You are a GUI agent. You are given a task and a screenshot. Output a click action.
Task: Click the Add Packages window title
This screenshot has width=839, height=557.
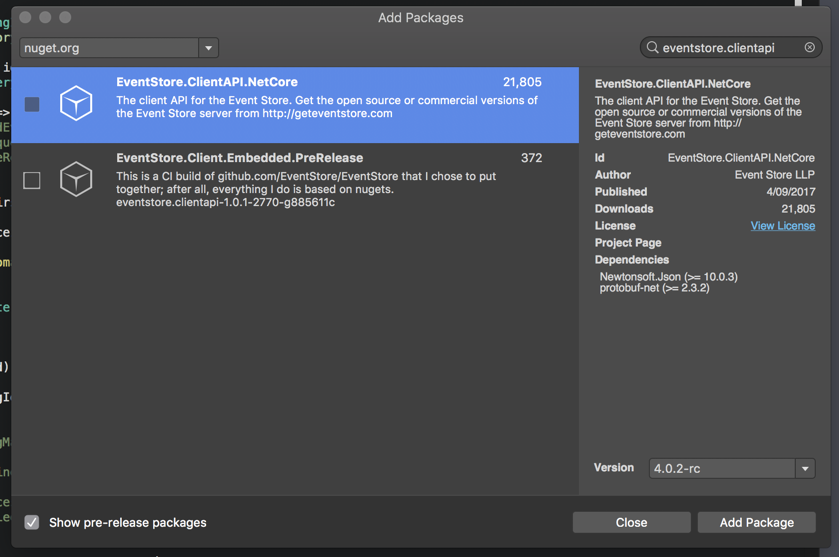click(x=421, y=18)
